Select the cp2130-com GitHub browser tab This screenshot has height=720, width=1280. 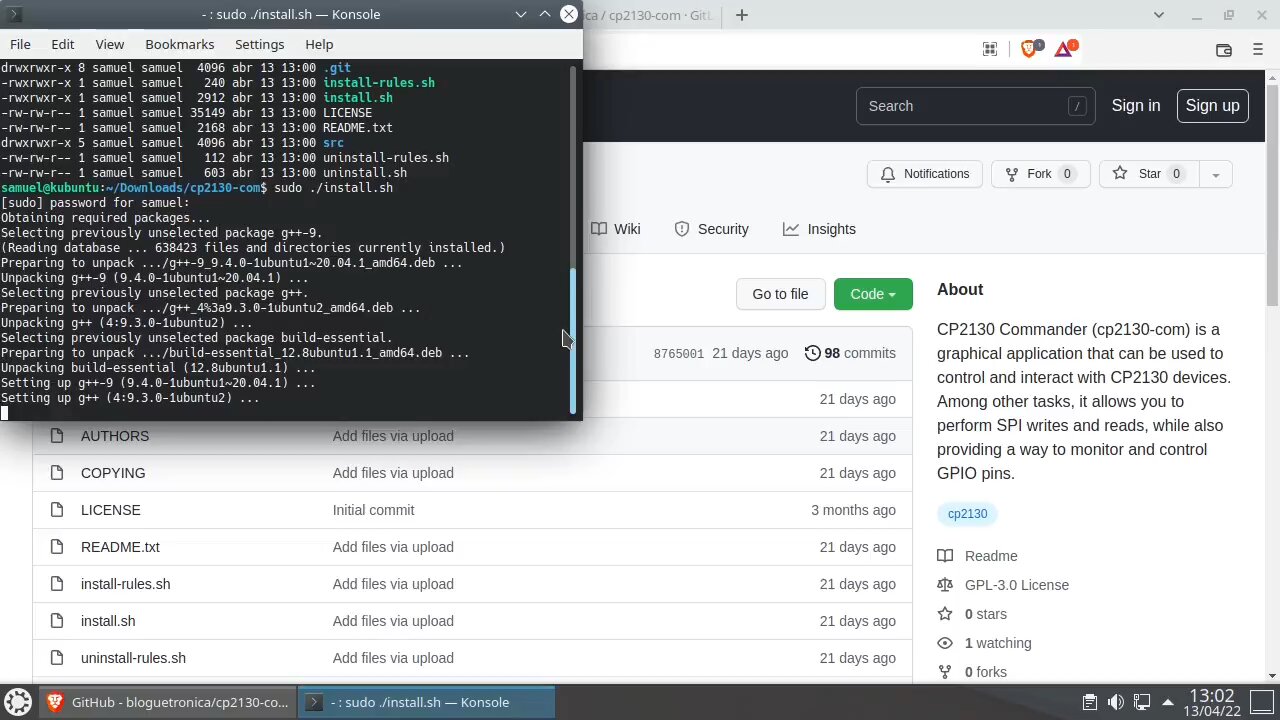(652, 15)
